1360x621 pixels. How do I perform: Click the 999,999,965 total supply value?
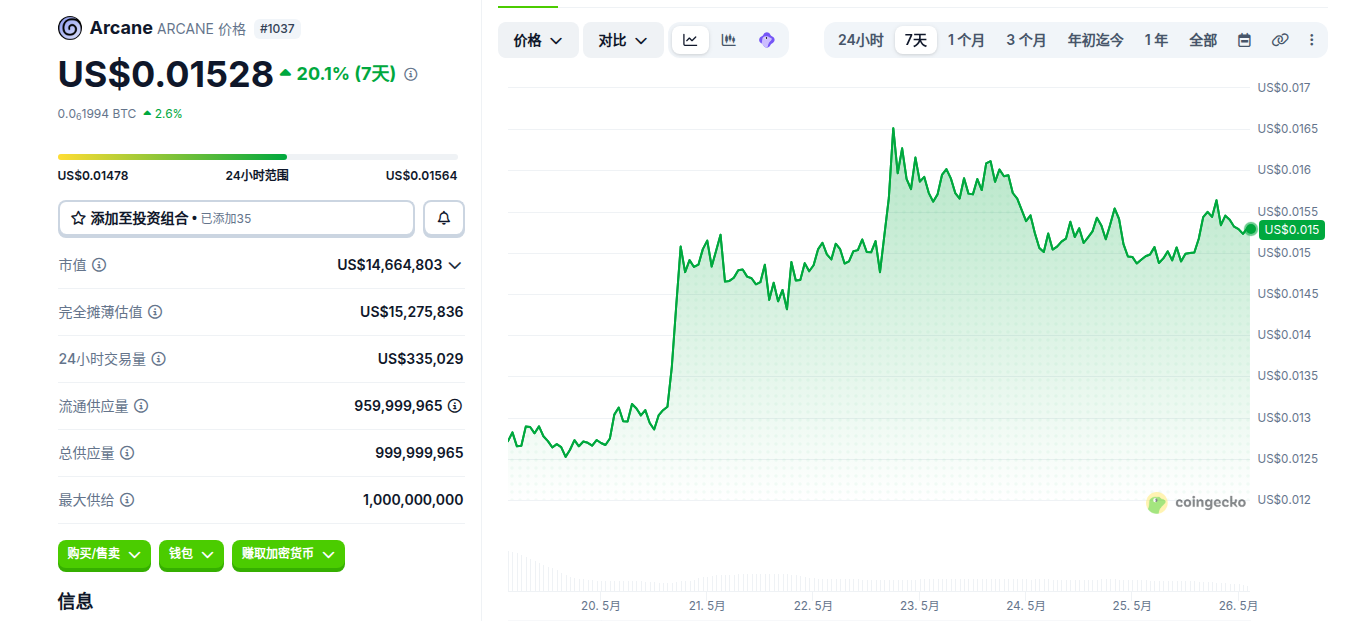[419, 453]
